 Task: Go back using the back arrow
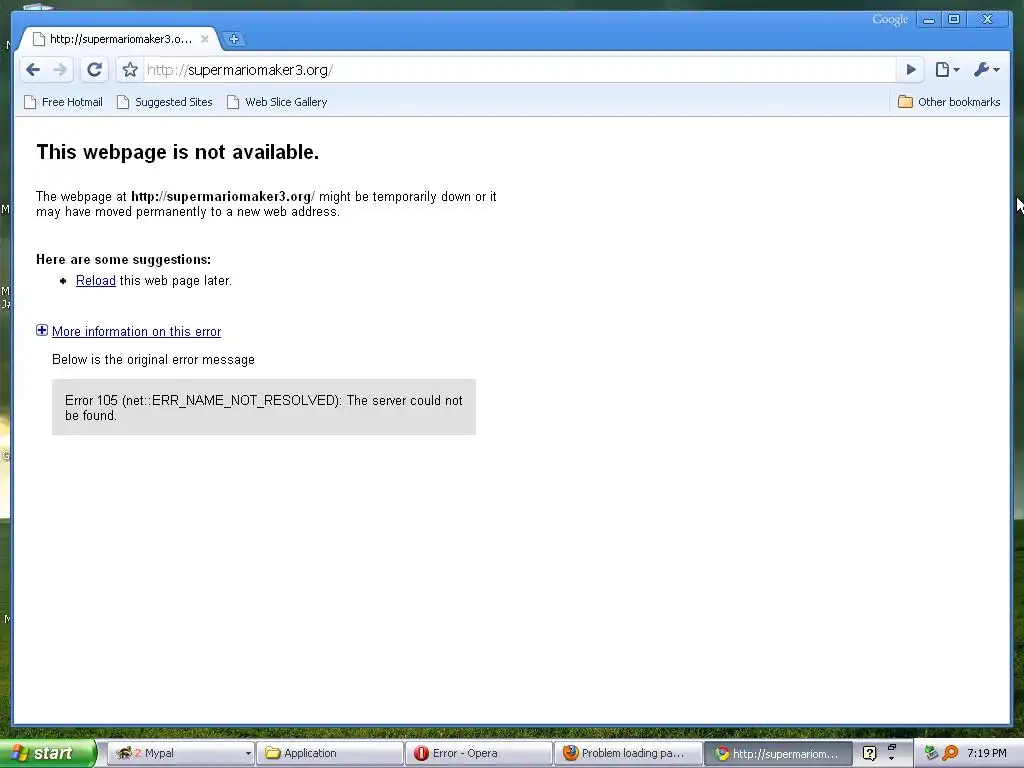pyautogui.click(x=33, y=70)
